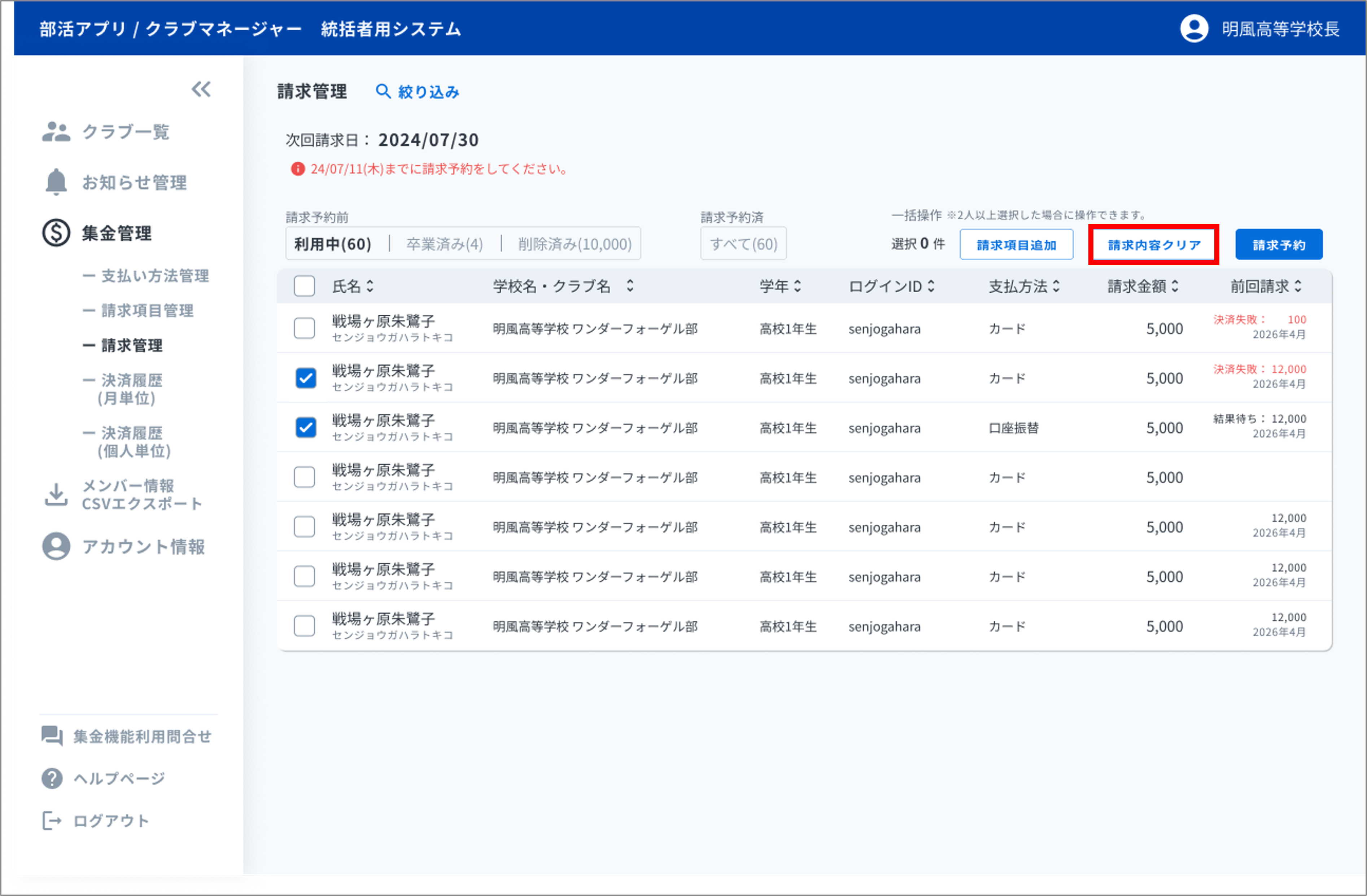Image resolution: width=1367 pixels, height=896 pixels.
Task: Sort by 前回請求 column arrows
Action: click(x=1298, y=285)
